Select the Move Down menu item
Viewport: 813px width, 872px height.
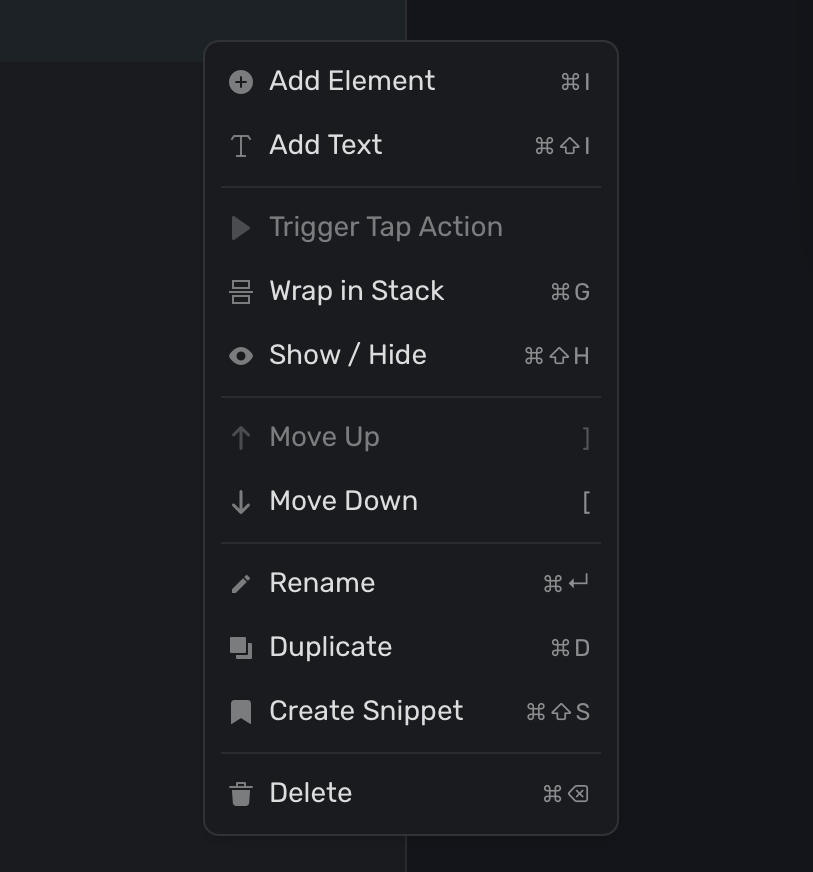tap(343, 502)
